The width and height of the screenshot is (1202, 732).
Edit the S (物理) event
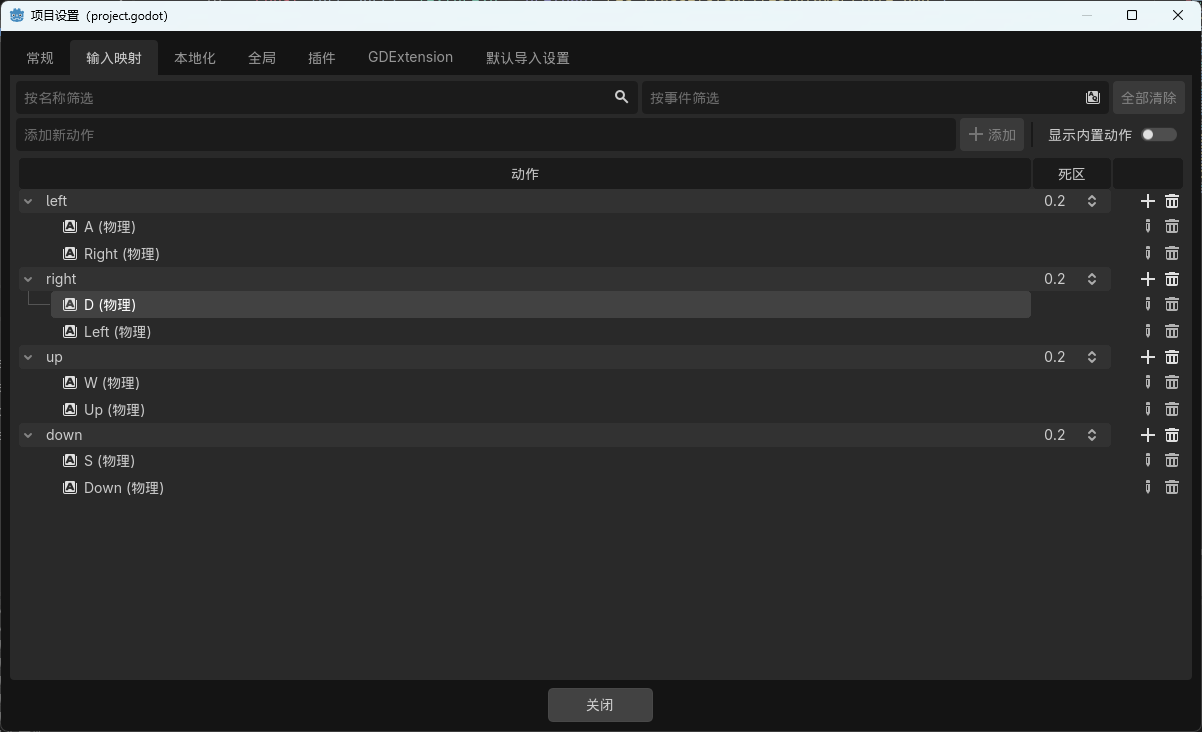1148,461
